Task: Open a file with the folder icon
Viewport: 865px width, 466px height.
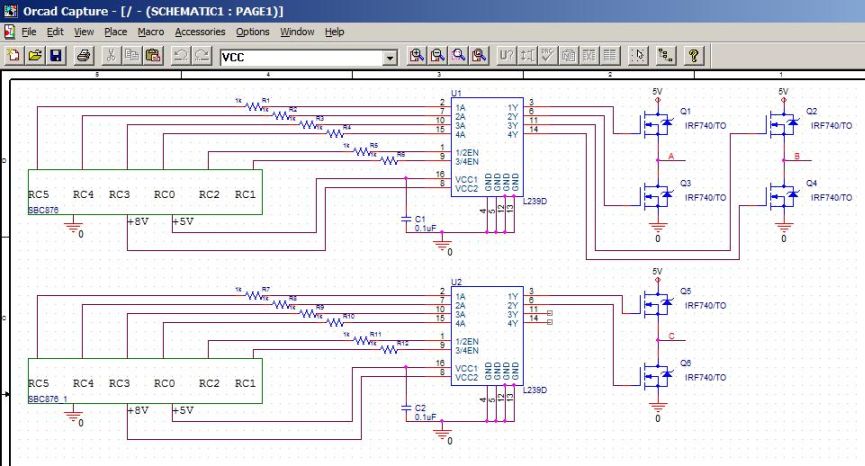Action: click(x=35, y=56)
